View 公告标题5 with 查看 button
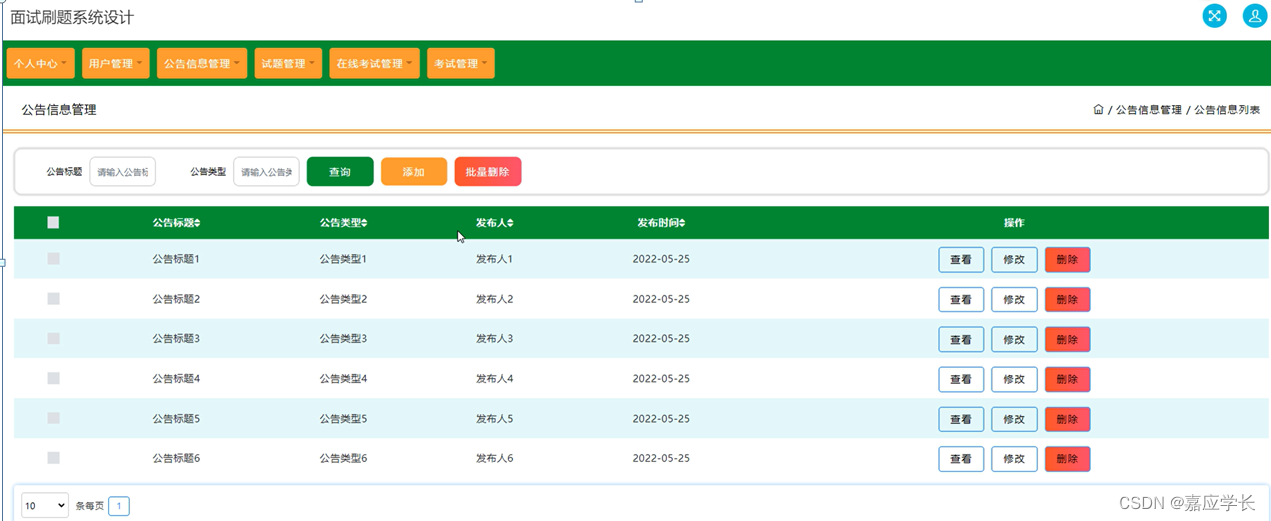1271x521 pixels. tap(961, 419)
